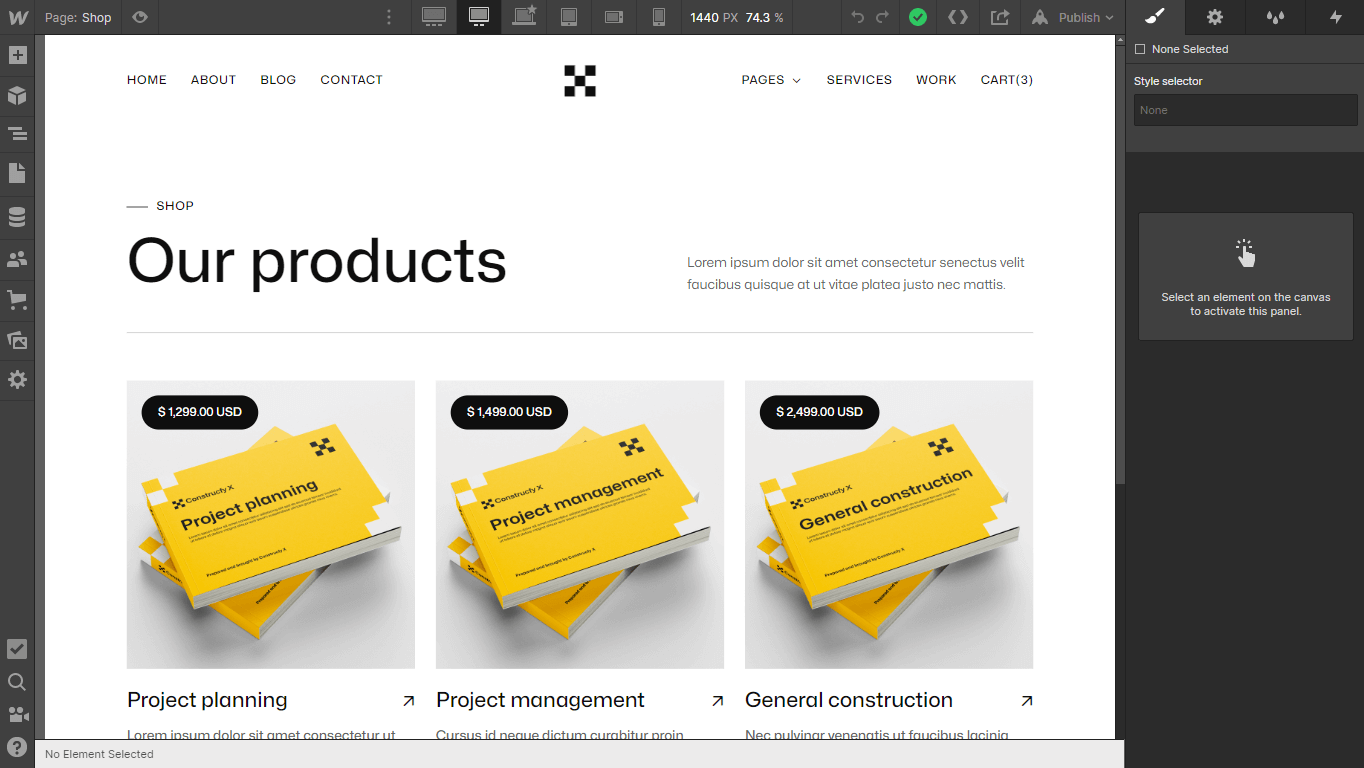Check the None Selected checkbox
This screenshot has height=768, width=1364.
[1140, 48]
